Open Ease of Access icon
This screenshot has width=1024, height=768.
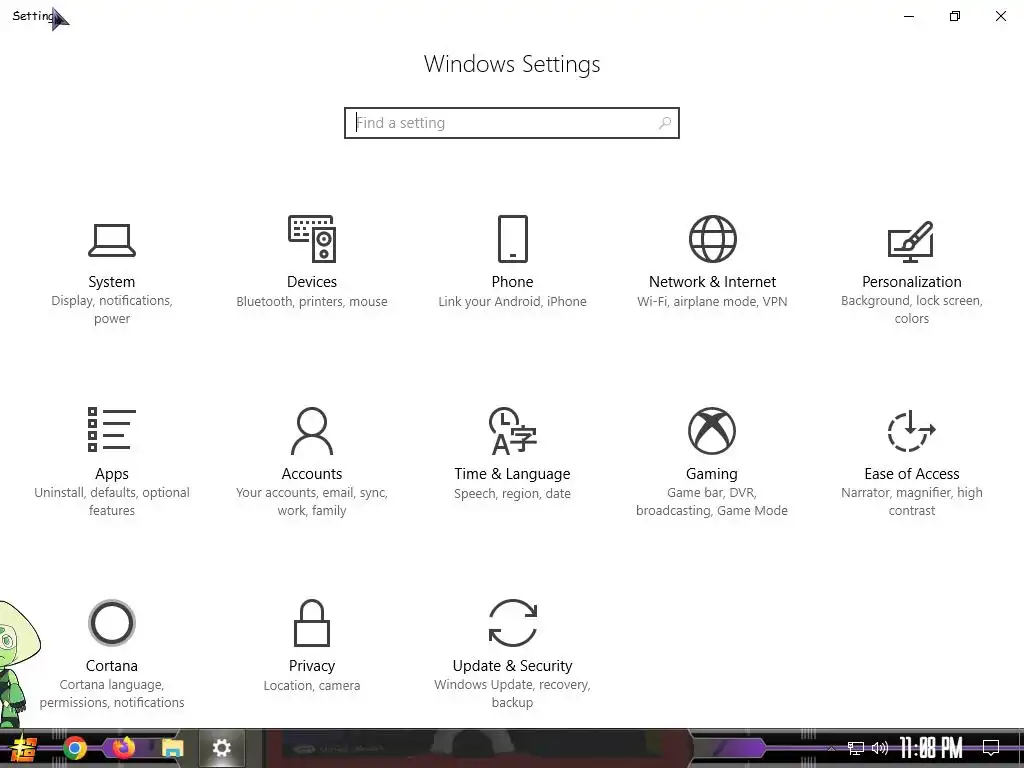[x=911, y=431]
